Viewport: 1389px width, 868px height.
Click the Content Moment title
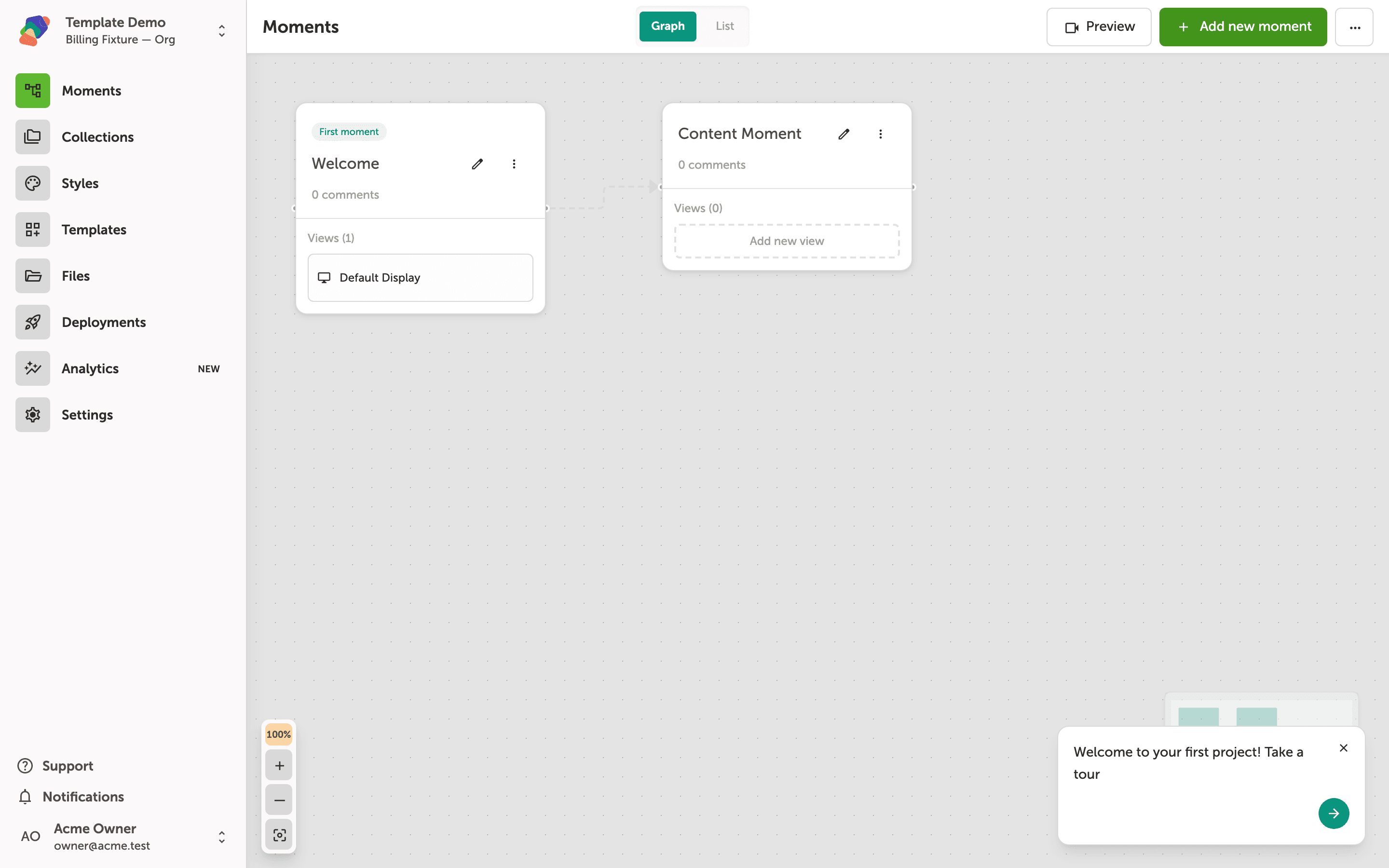pyautogui.click(x=739, y=134)
